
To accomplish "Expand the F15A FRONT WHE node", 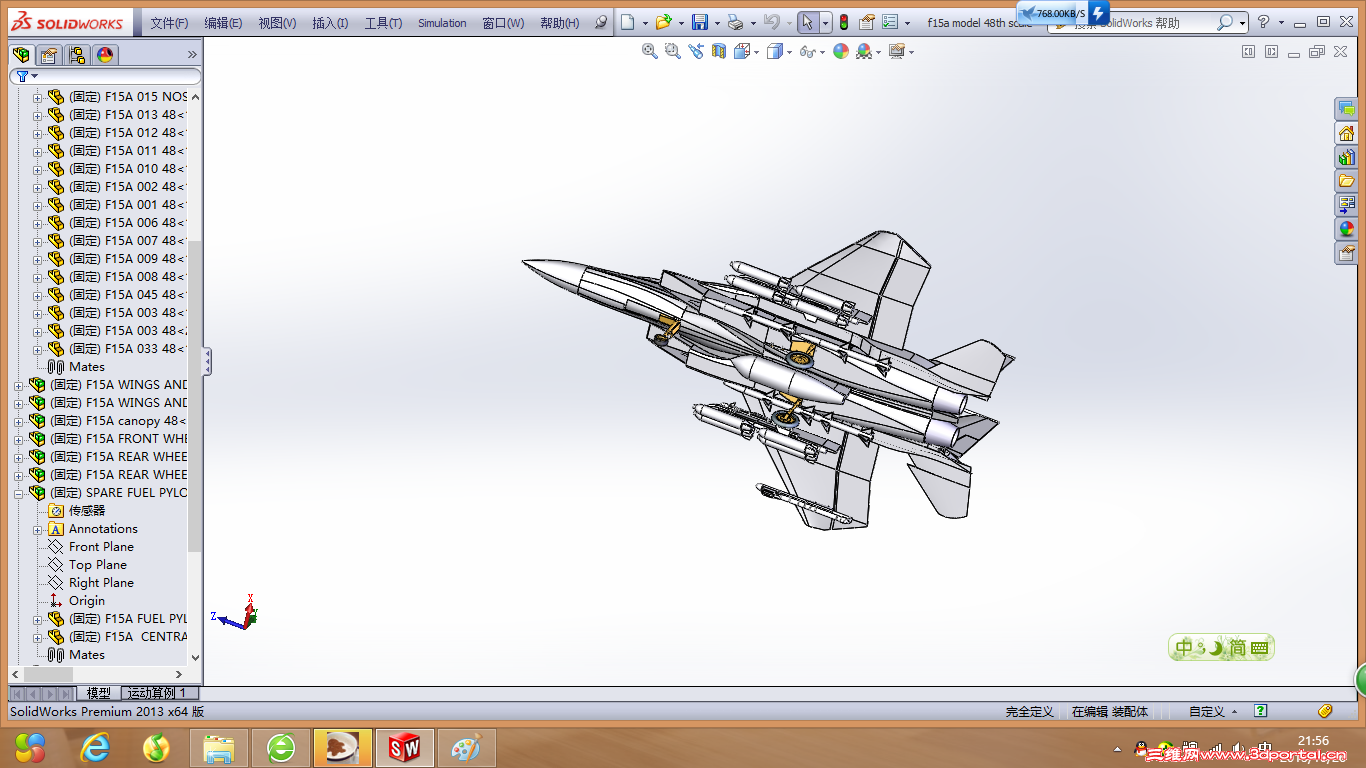I will (19, 439).
